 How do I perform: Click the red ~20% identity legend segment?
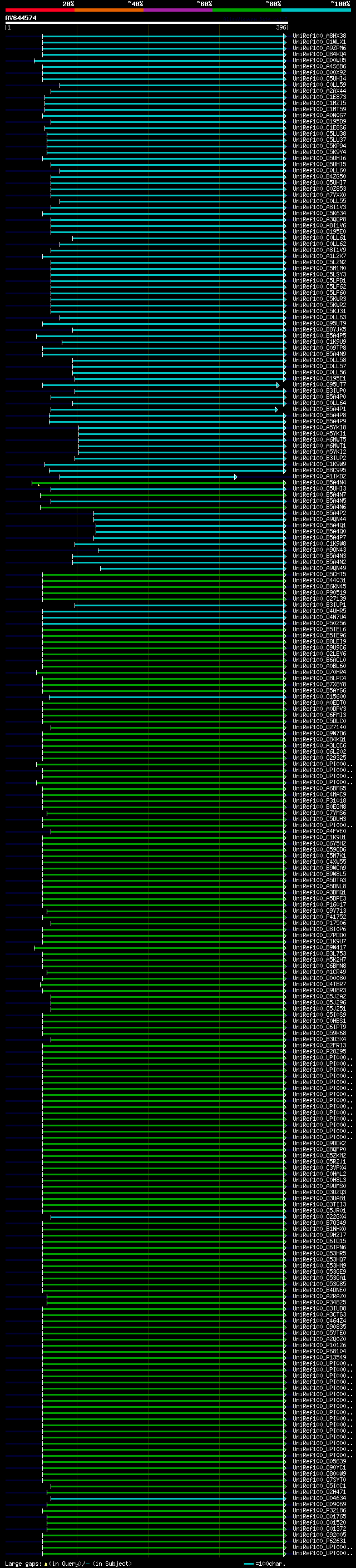click(39, 10)
